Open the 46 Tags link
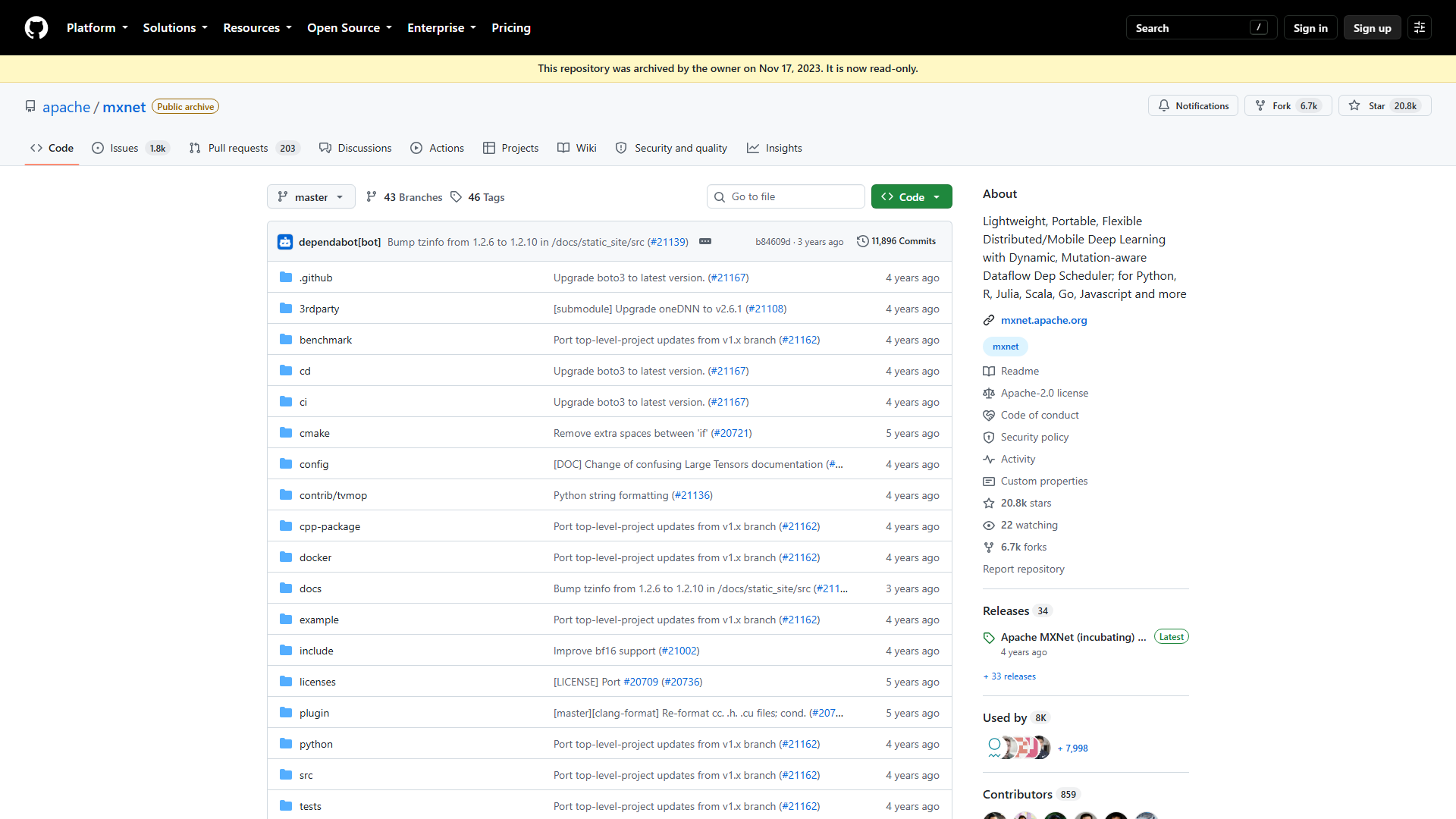Screen dimensions: 1456x819 [x=477, y=197]
